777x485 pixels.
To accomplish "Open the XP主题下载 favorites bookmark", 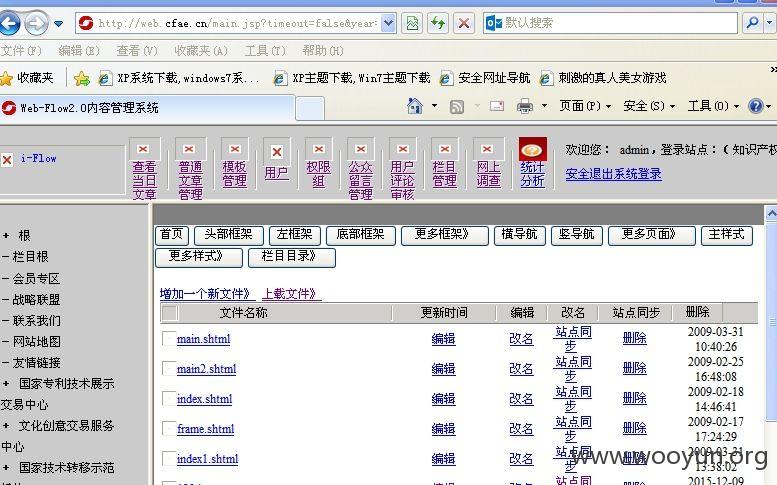I will [352, 78].
